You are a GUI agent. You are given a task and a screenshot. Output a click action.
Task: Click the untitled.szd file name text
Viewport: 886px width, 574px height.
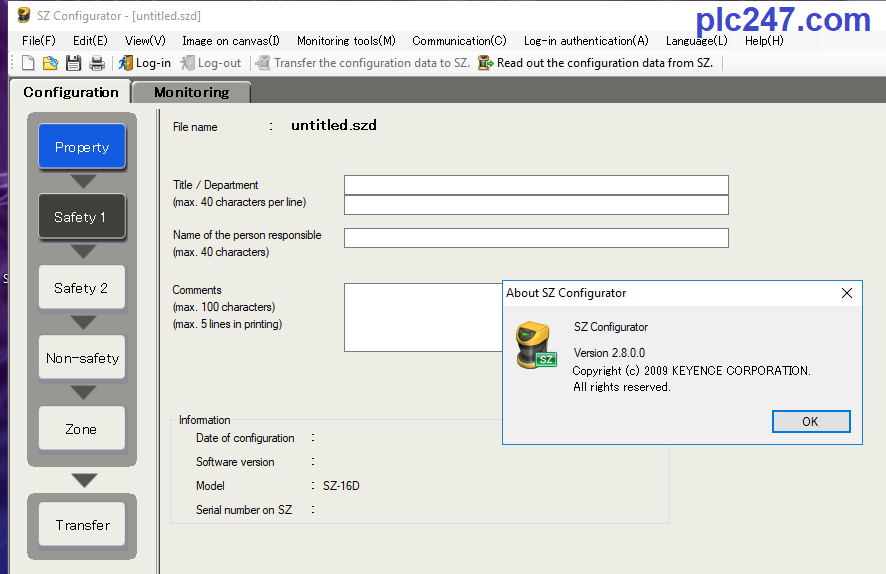click(334, 125)
